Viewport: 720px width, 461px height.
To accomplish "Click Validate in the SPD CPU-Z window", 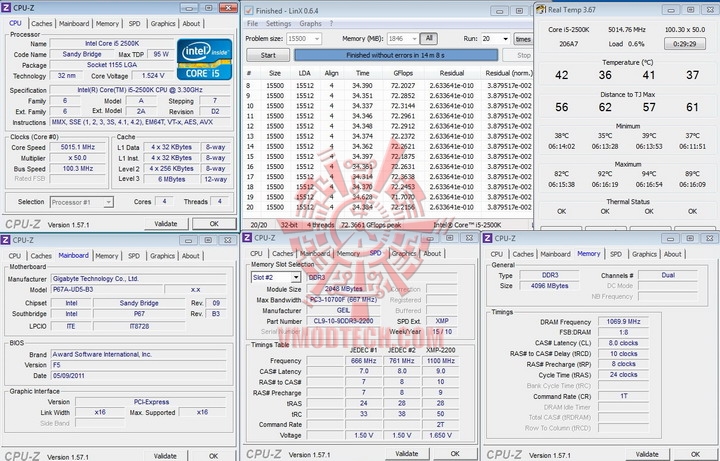I will 407,454.
